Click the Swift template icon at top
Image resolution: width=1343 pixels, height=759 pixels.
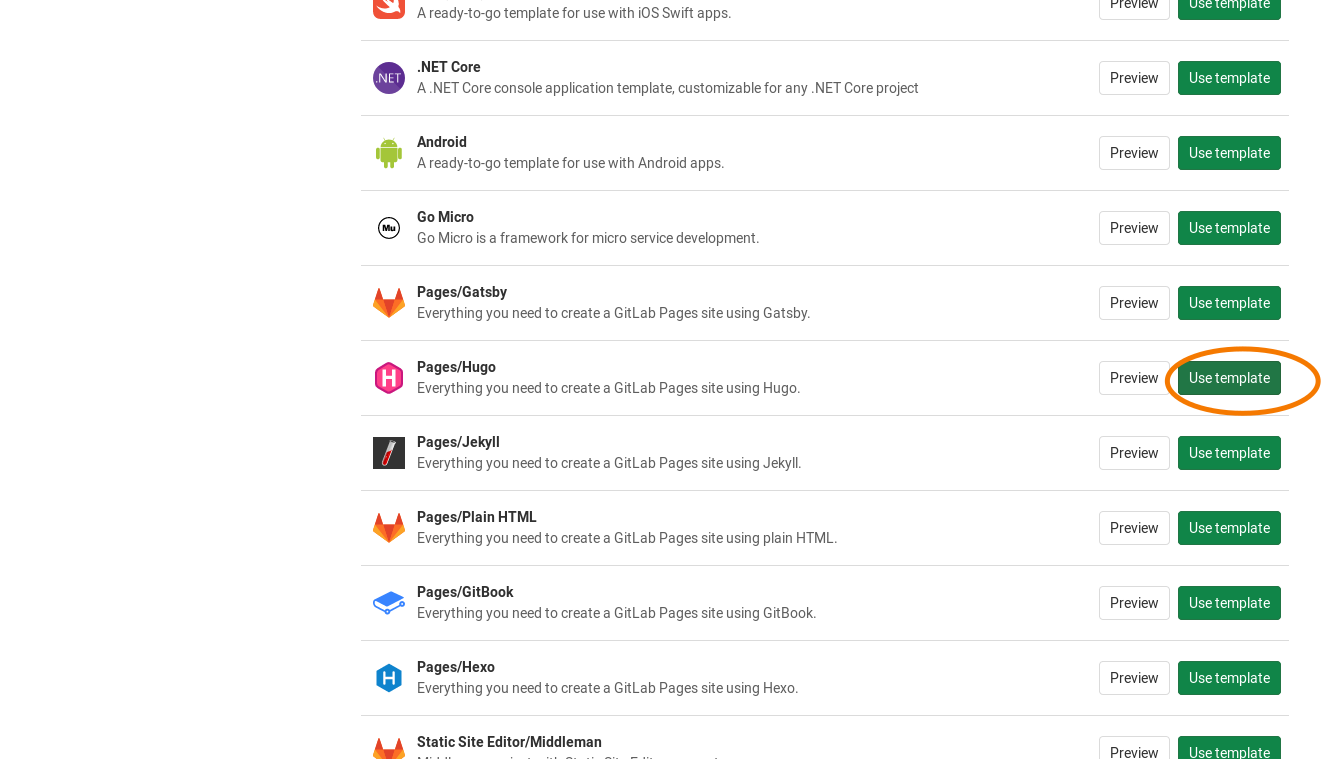389,7
